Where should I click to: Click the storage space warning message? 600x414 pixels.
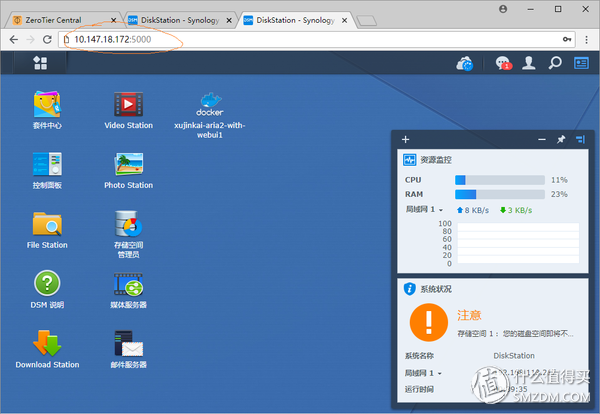click(x=515, y=334)
